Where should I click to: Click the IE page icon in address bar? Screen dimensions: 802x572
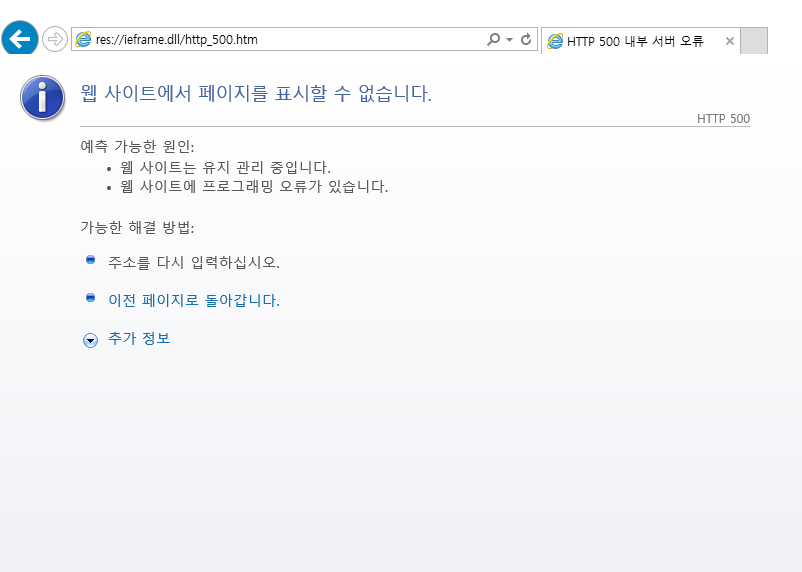[83, 39]
